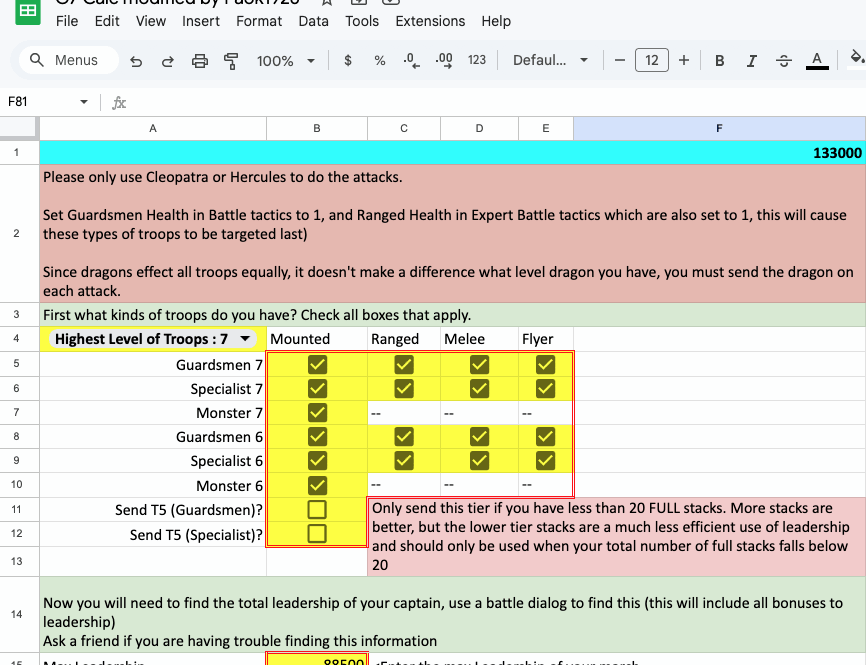The width and height of the screenshot is (866, 665).
Task: Click the redo arrow icon
Action: pos(167,61)
